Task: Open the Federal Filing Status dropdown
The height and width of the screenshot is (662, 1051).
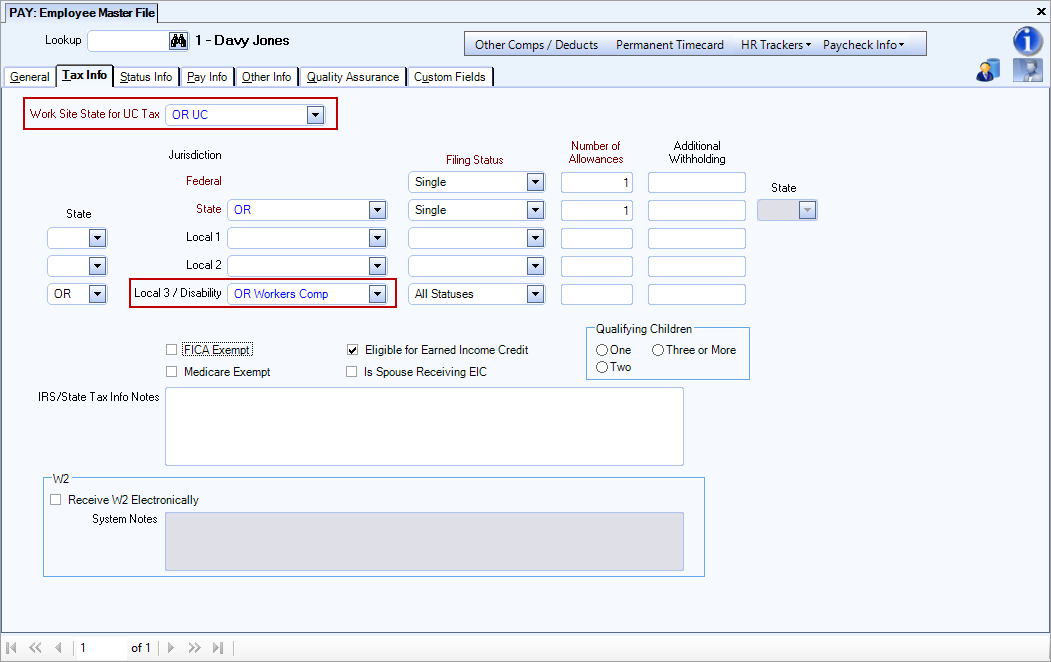Action: click(x=535, y=182)
